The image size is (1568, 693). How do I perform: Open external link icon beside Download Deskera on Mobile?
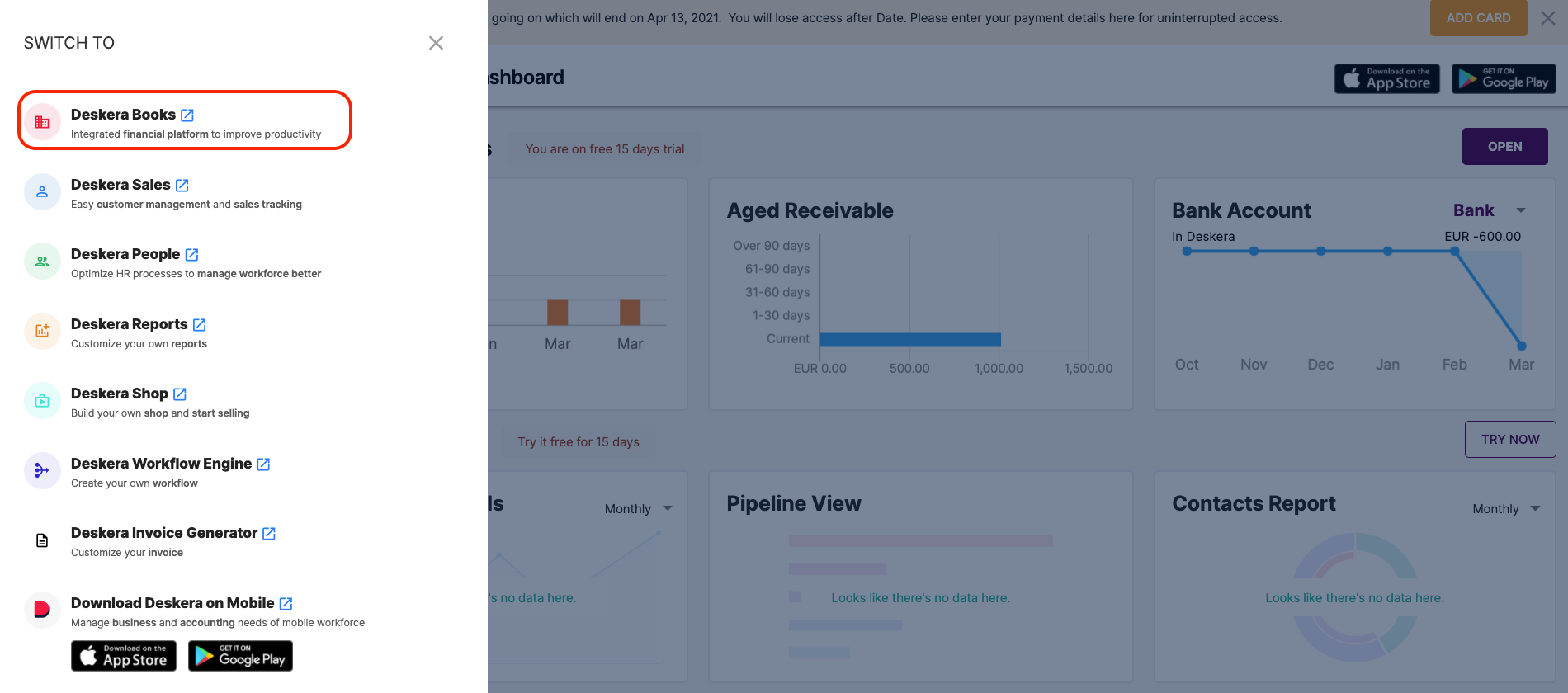point(286,603)
